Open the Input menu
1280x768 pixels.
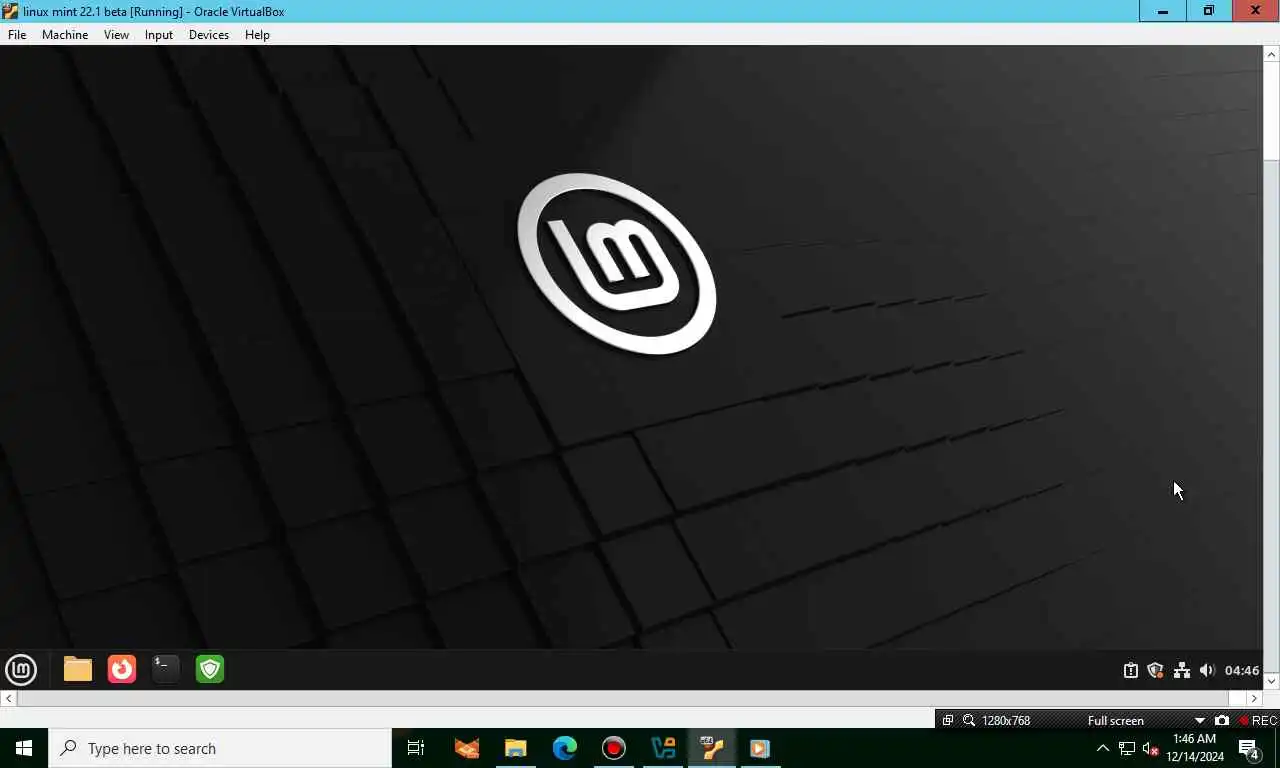point(159,34)
